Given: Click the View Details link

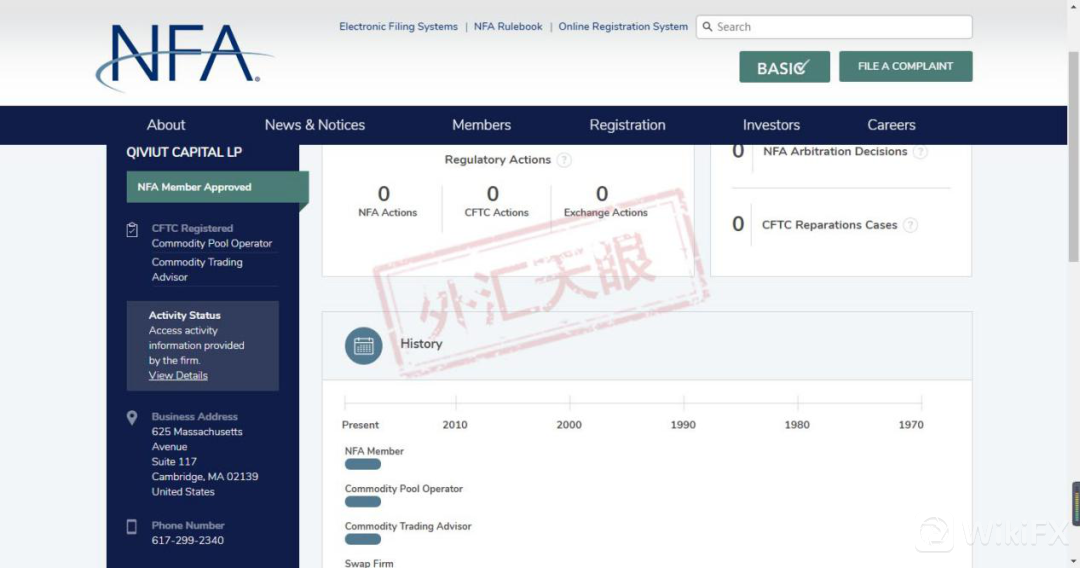Looking at the screenshot, I should [178, 375].
